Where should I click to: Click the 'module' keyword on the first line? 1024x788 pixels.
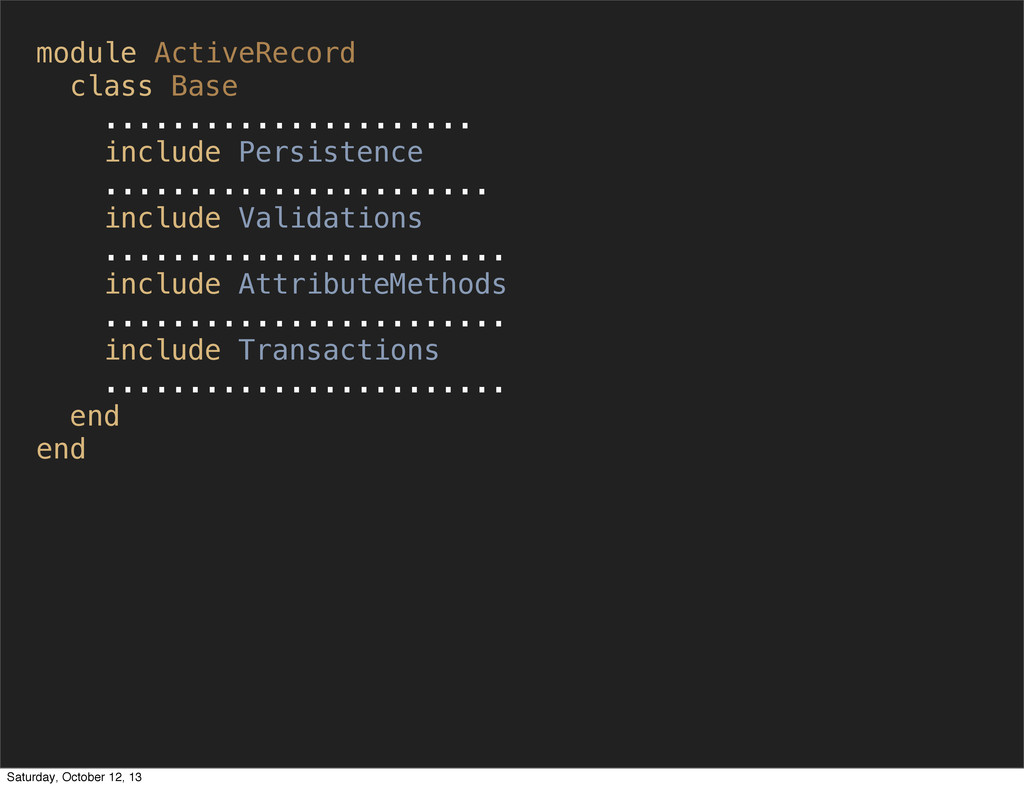point(86,53)
